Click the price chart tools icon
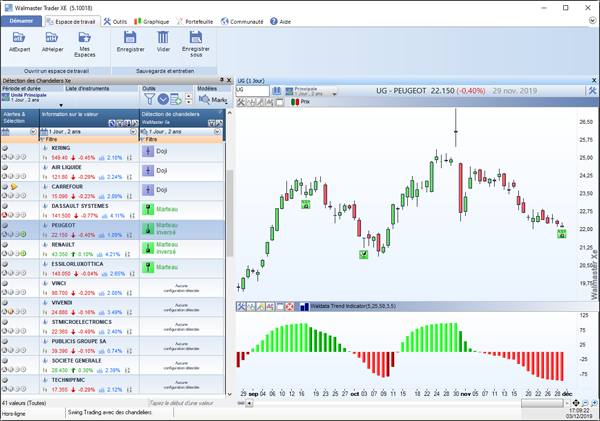 [x=241, y=102]
